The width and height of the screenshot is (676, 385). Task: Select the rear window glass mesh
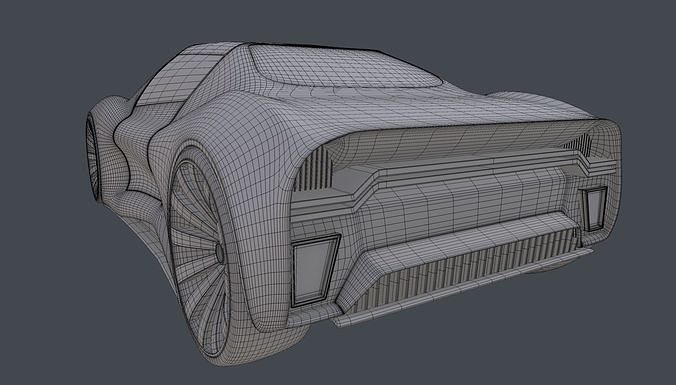(345, 66)
